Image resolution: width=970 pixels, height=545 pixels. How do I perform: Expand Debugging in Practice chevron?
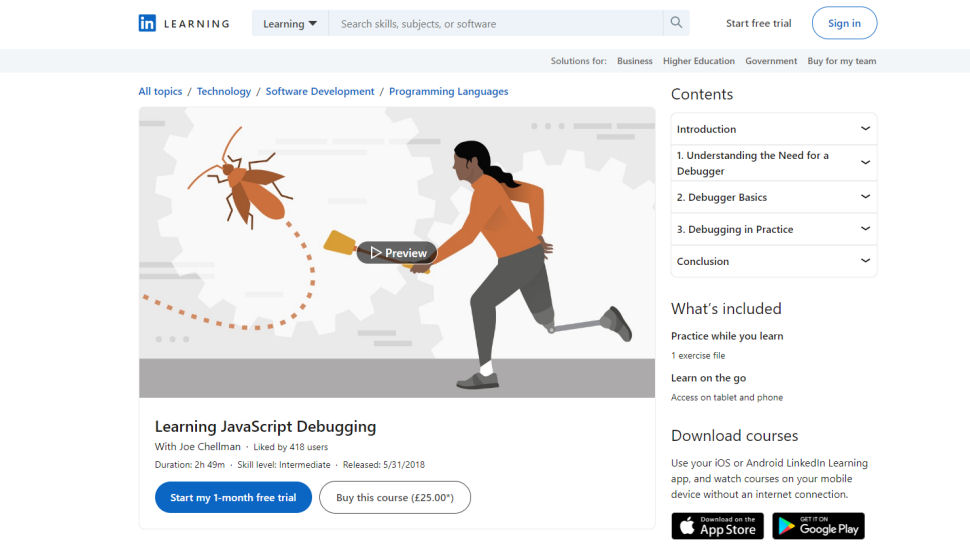(x=865, y=229)
